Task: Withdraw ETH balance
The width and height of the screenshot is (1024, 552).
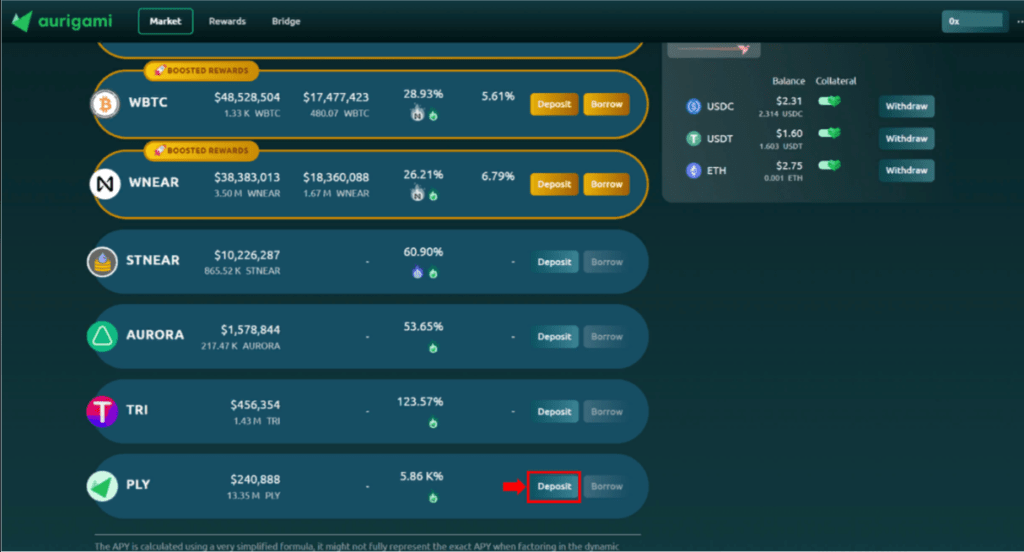Action: point(906,170)
